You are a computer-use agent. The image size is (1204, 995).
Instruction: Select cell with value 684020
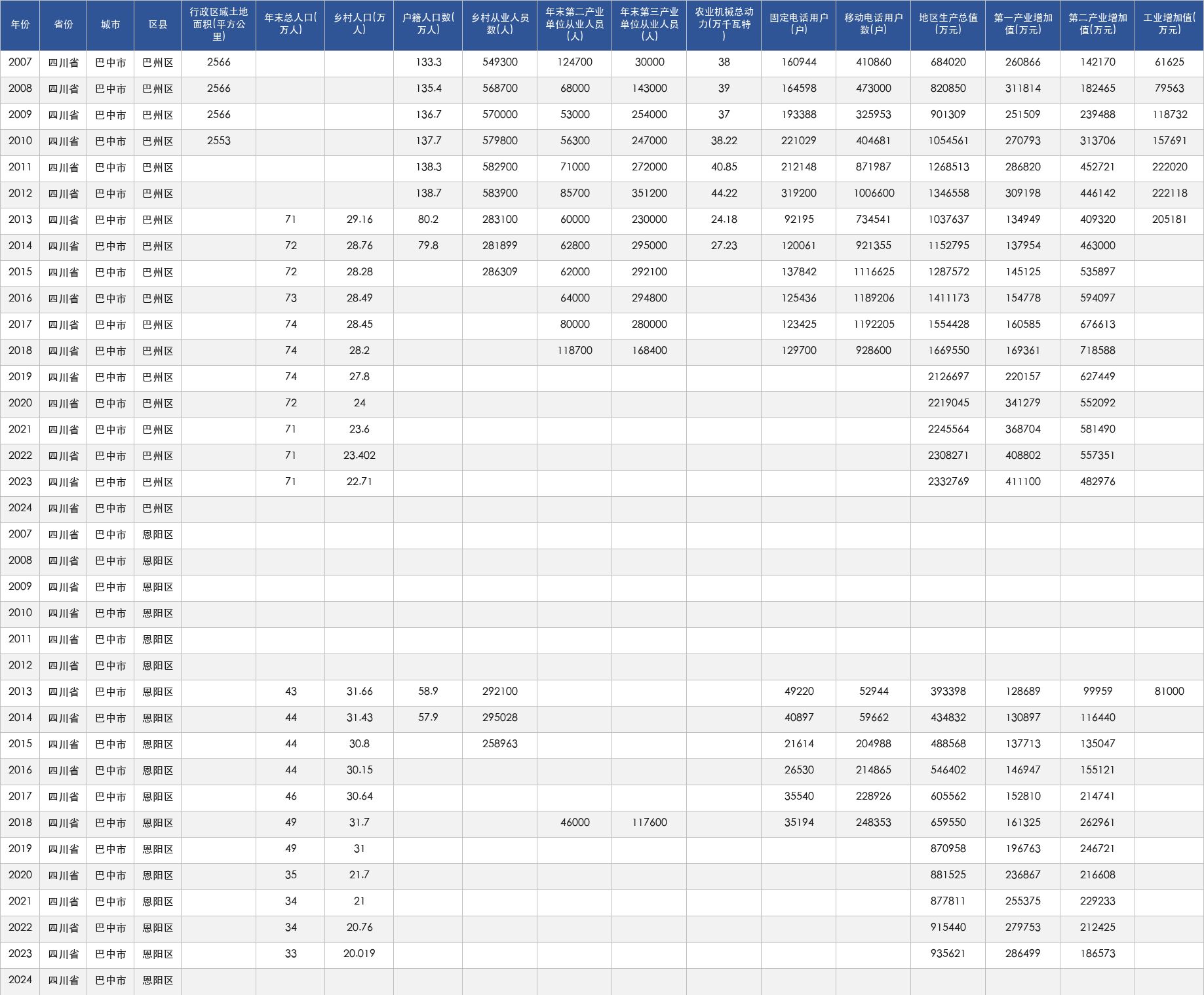point(948,63)
